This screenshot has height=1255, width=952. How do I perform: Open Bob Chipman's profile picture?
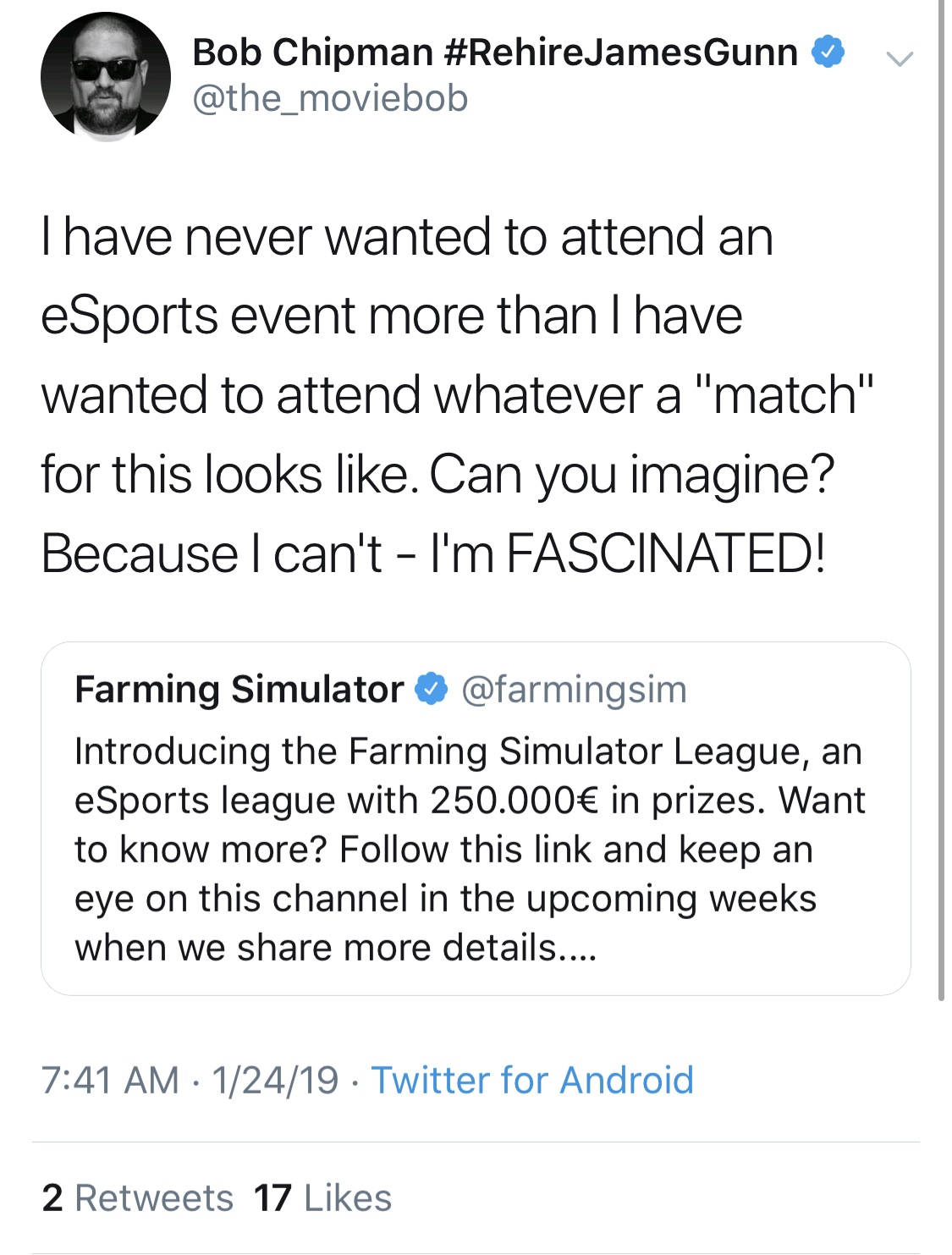coord(106,77)
